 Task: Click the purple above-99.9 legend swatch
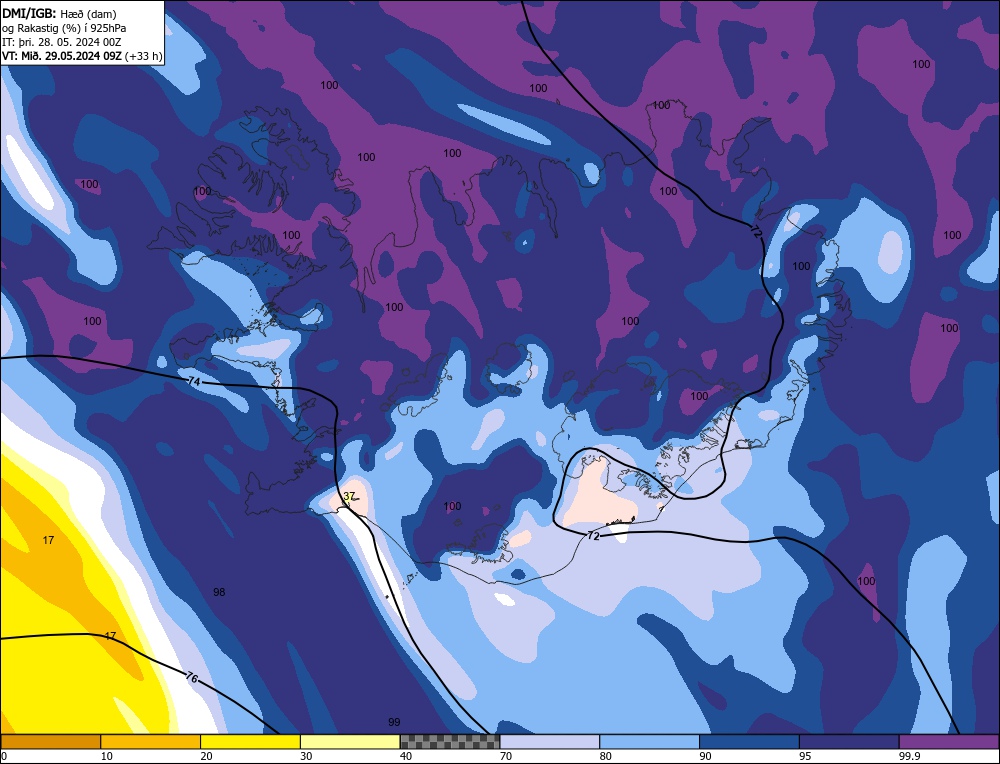pyautogui.click(x=949, y=741)
